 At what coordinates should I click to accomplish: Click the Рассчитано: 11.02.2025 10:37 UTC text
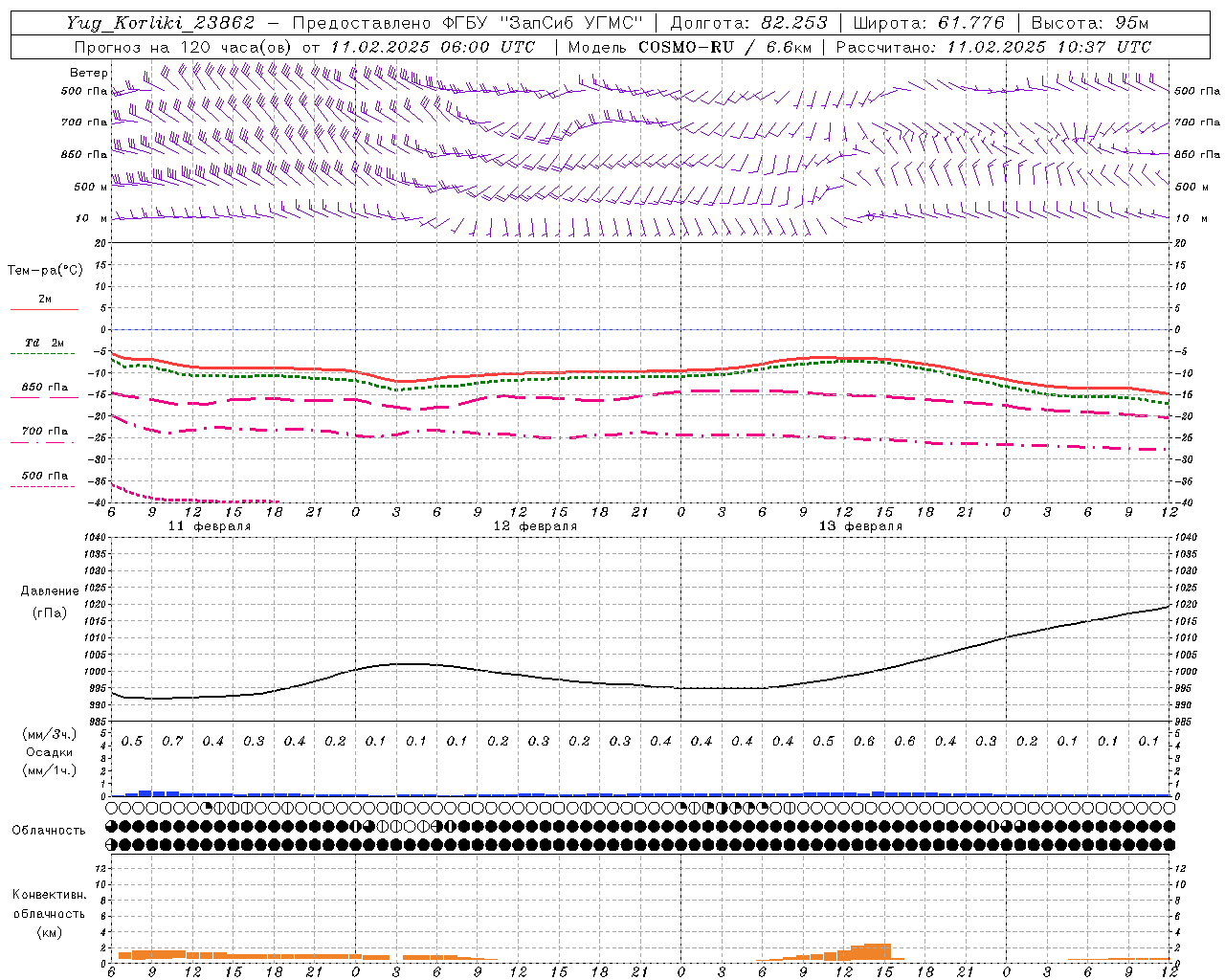993,47
